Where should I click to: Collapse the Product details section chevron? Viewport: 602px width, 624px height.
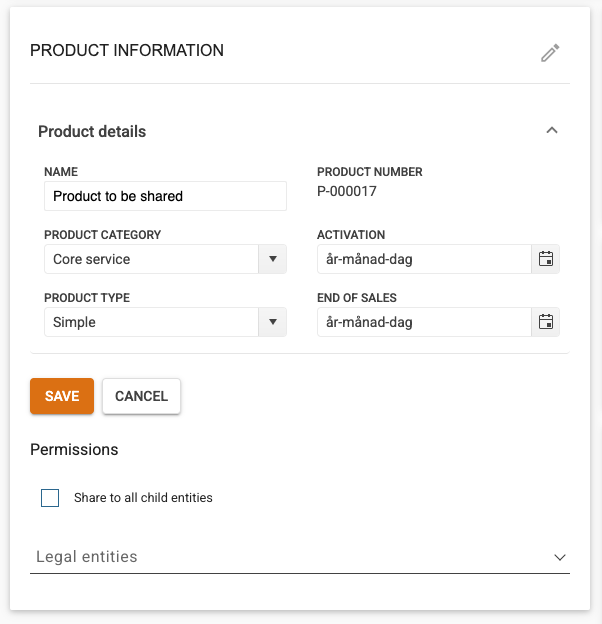(x=552, y=131)
